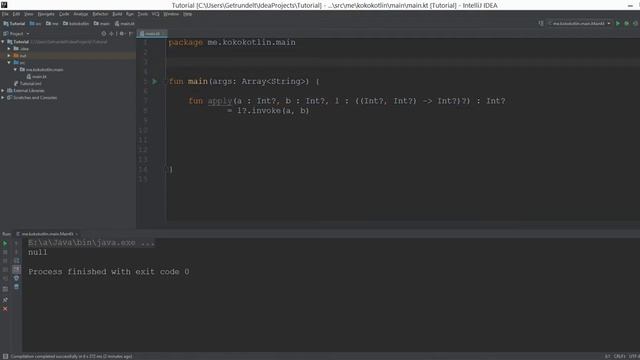Select Tutorial.iml in the project tree
Screen dimensions: 640x360
click(27, 83)
